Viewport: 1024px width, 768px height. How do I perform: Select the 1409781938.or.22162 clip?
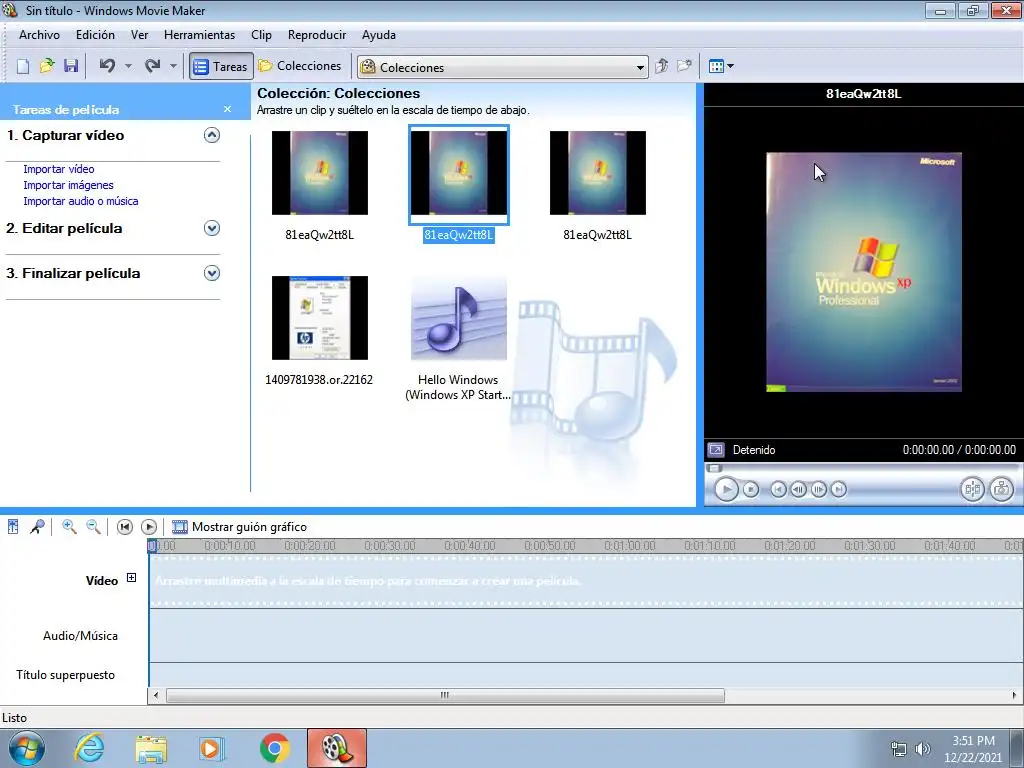coord(320,318)
